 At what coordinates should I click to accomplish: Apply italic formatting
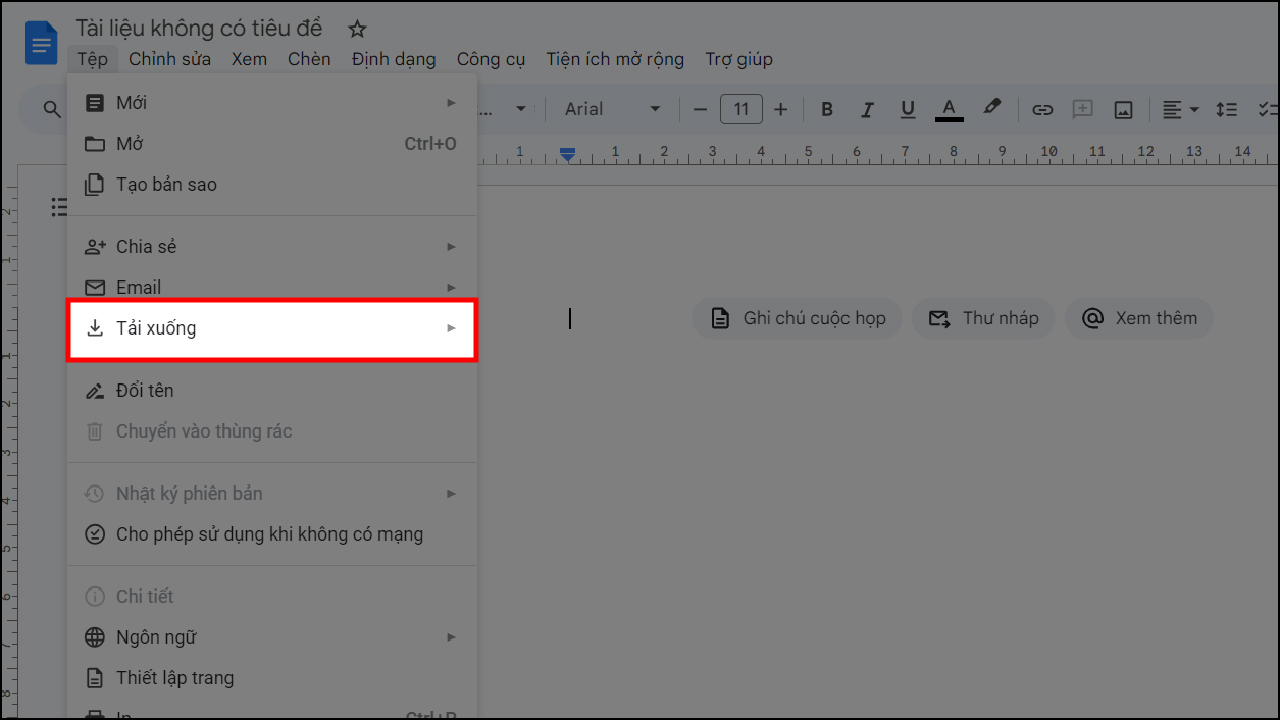click(x=867, y=109)
